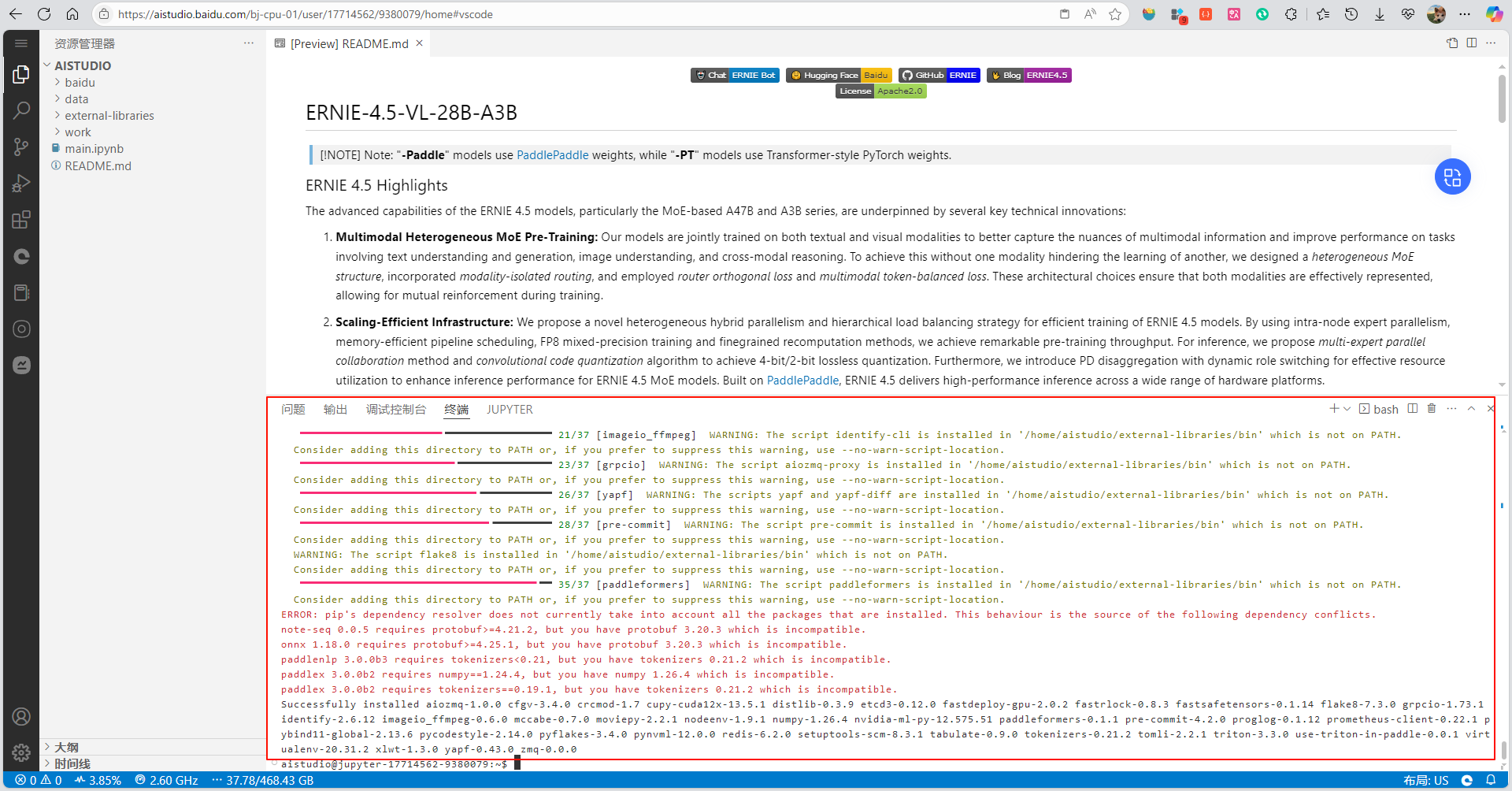Click the License Apache2.0 badge
Screen dimensions: 1512x791
(x=880, y=91)
